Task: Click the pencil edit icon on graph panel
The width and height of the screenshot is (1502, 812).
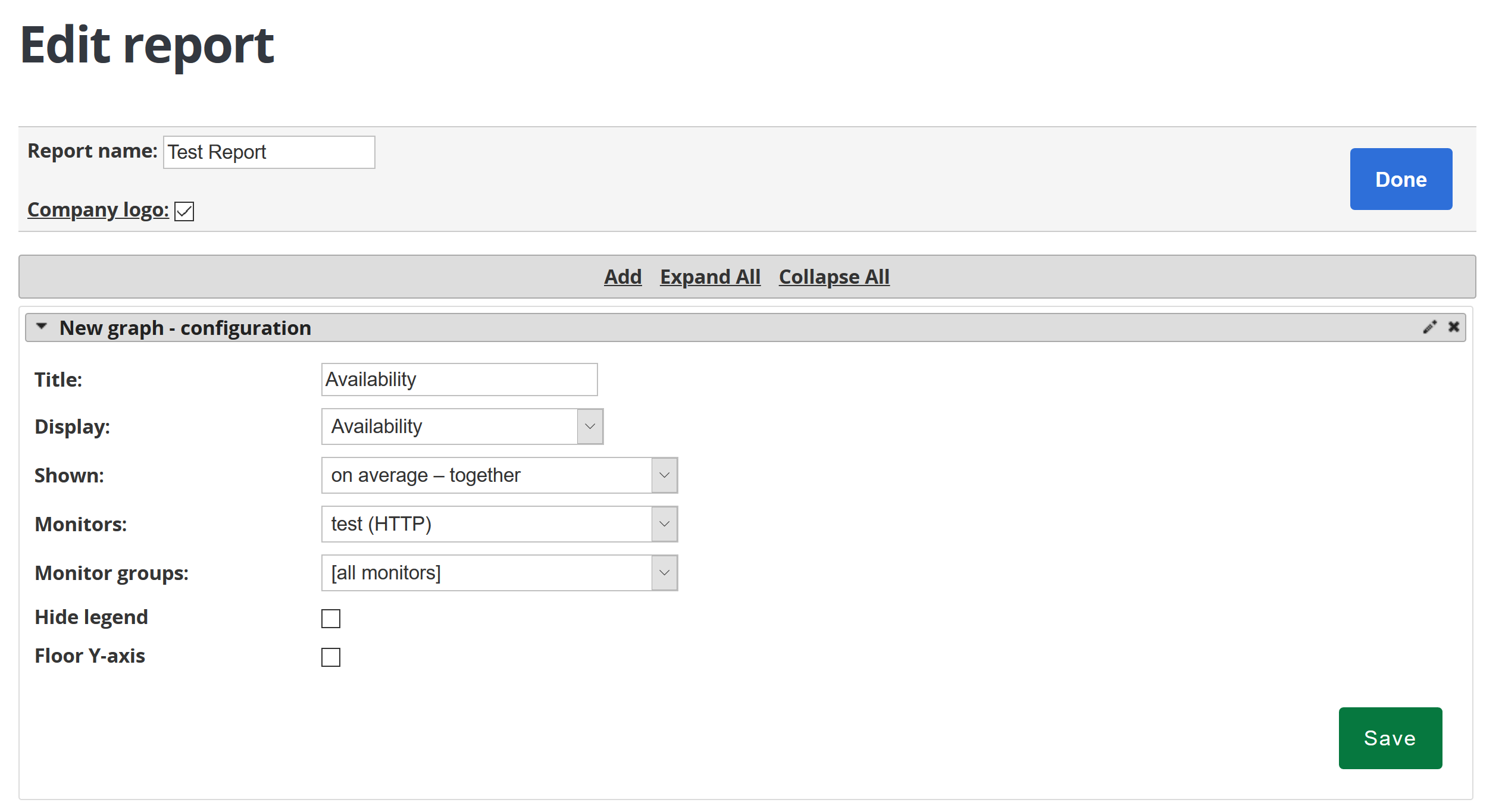Action: click(1429, 327)
